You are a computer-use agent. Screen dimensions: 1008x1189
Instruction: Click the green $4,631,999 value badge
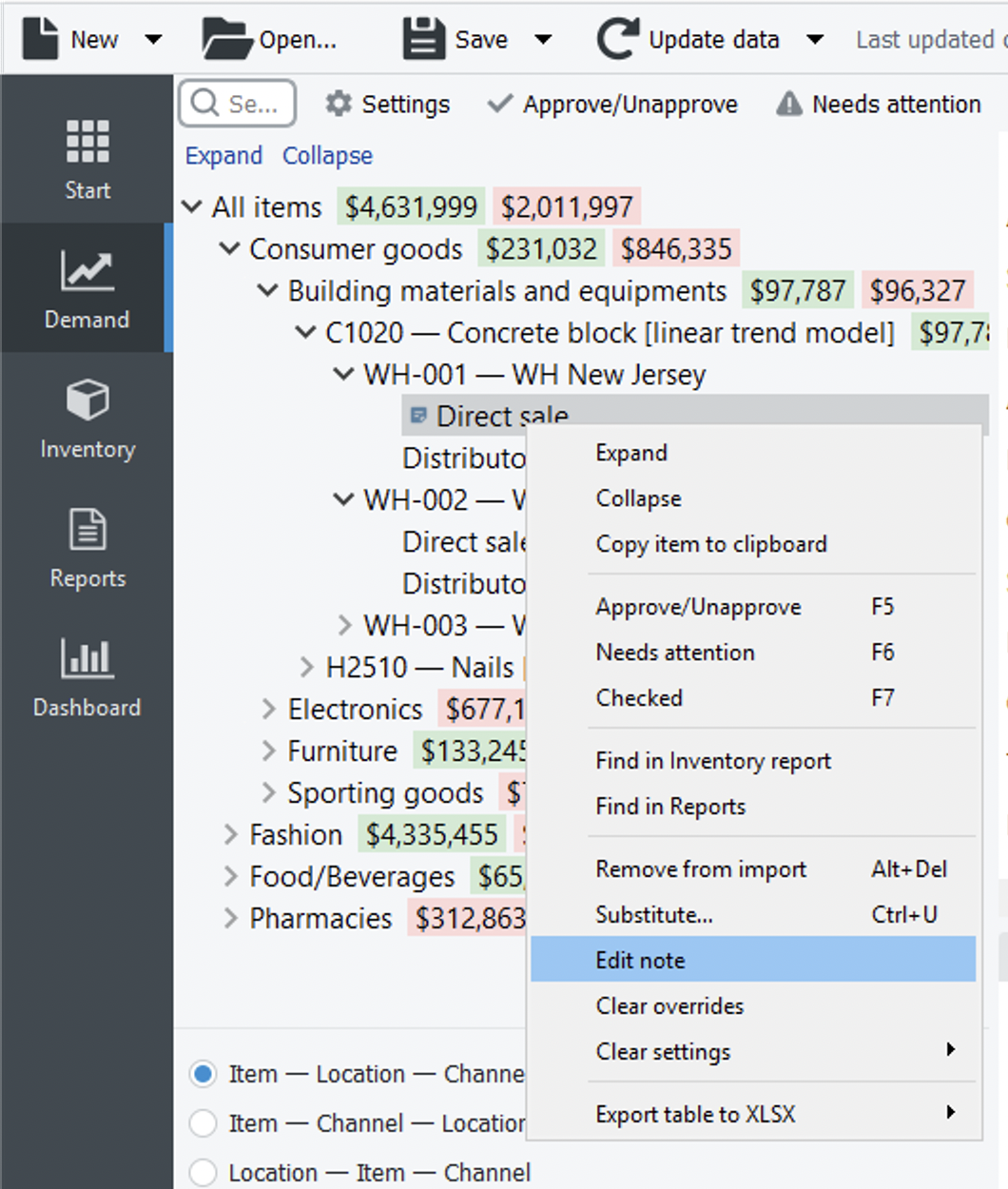(411, 207)
